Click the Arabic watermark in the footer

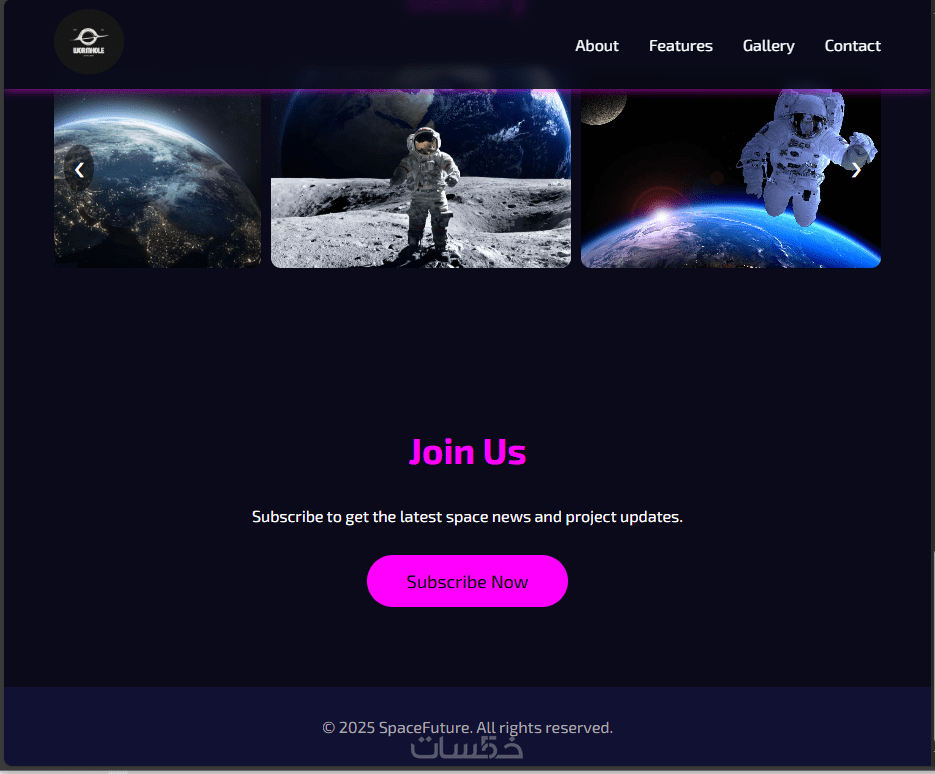pyautogui.click(x=467, y=748)
